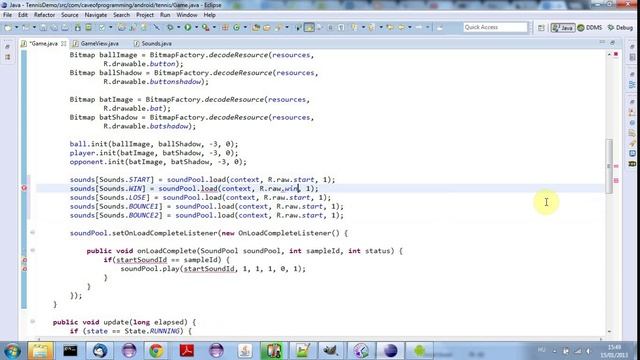640x360 pixels.
Task: Open the Command Prompt taskbar icon
Action: [70, 351]
